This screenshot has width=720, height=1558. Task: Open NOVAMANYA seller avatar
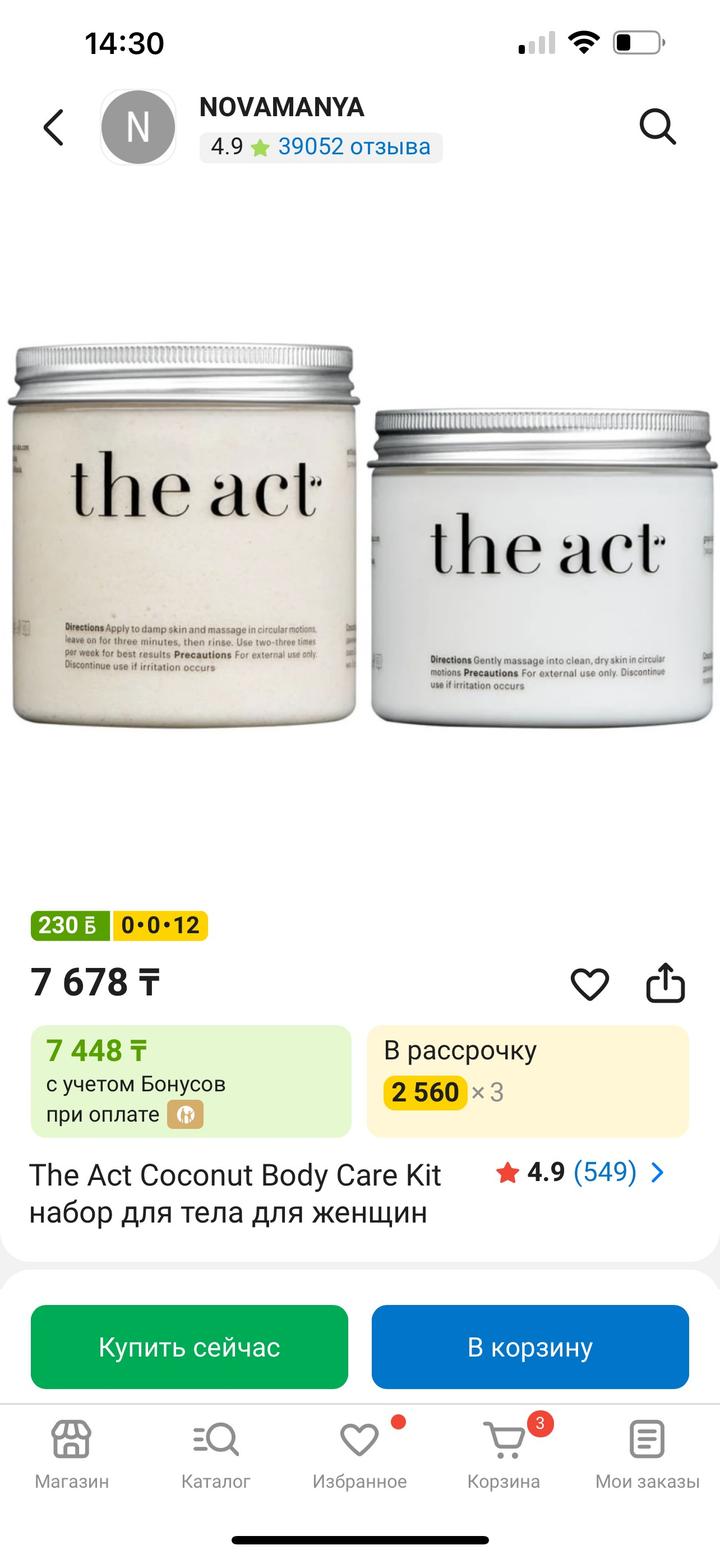(x=138, y=127)
